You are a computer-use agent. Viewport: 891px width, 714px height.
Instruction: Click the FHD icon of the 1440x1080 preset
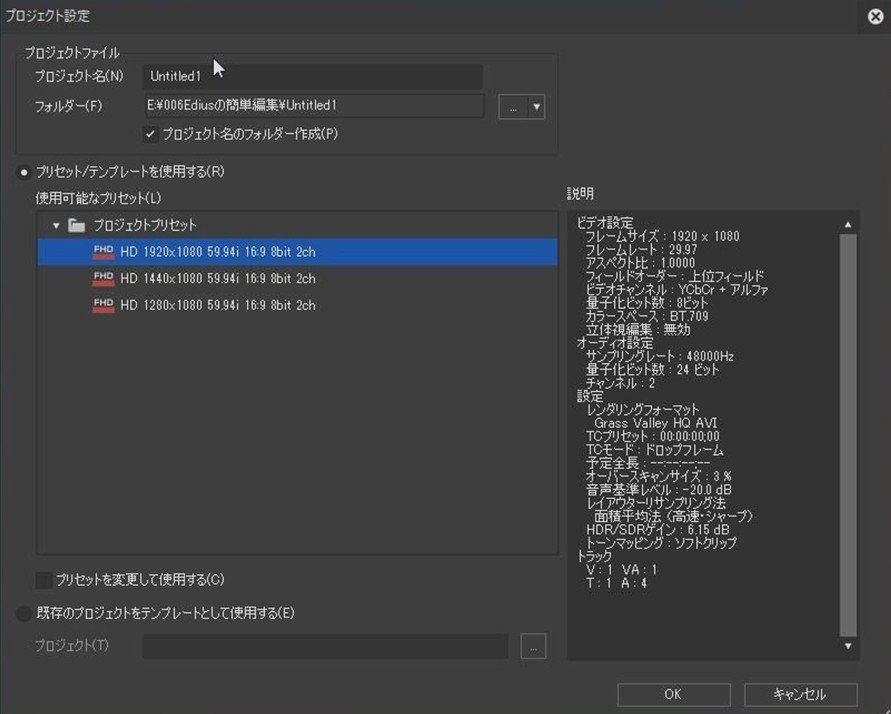pyautogui.click(x=103, y=278)
